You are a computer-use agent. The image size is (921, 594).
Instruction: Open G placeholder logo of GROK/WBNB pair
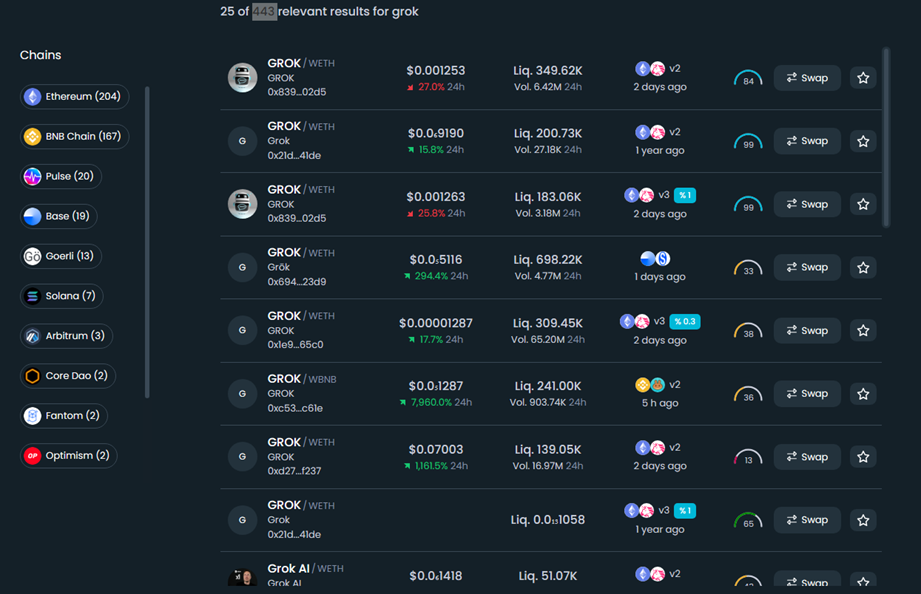243,394
